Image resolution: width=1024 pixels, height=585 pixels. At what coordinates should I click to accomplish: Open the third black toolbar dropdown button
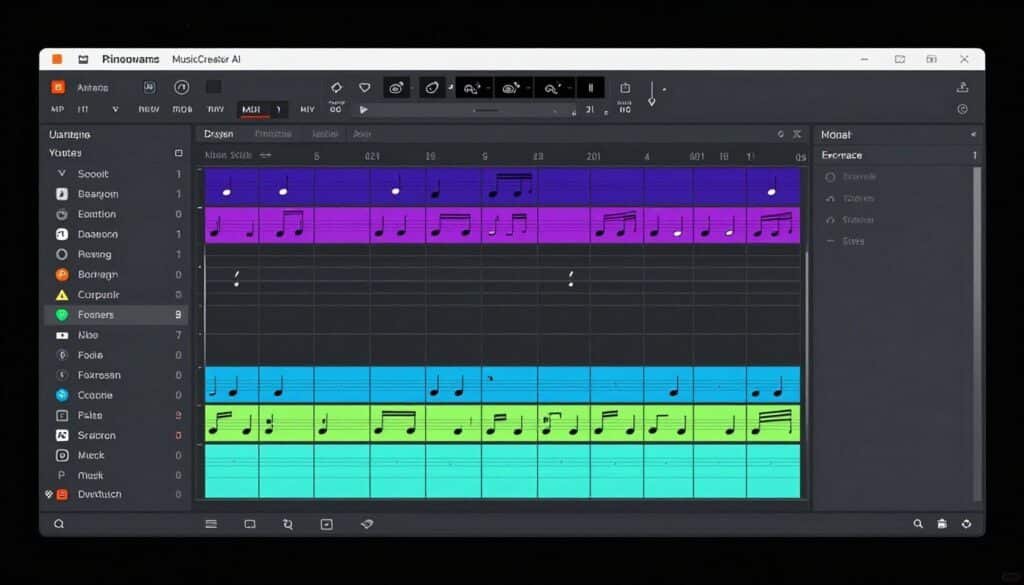474,87
